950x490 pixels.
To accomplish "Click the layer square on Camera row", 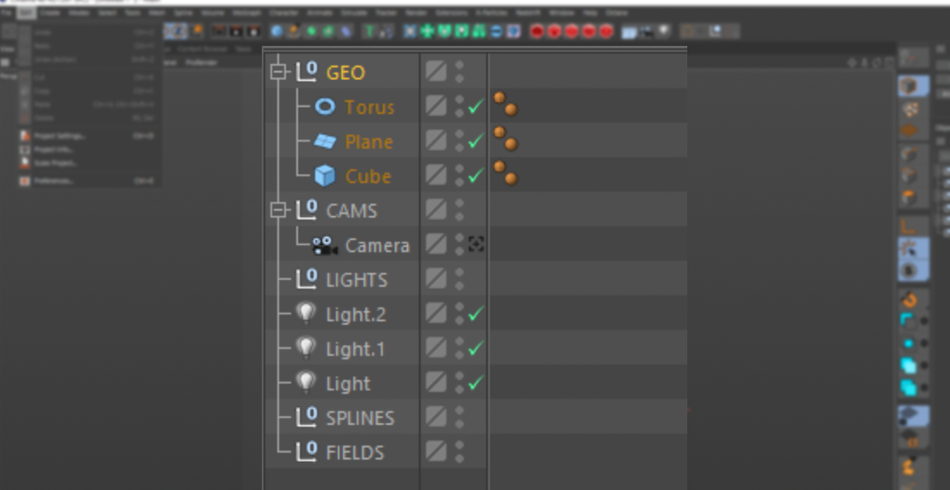I will (436, 244).
